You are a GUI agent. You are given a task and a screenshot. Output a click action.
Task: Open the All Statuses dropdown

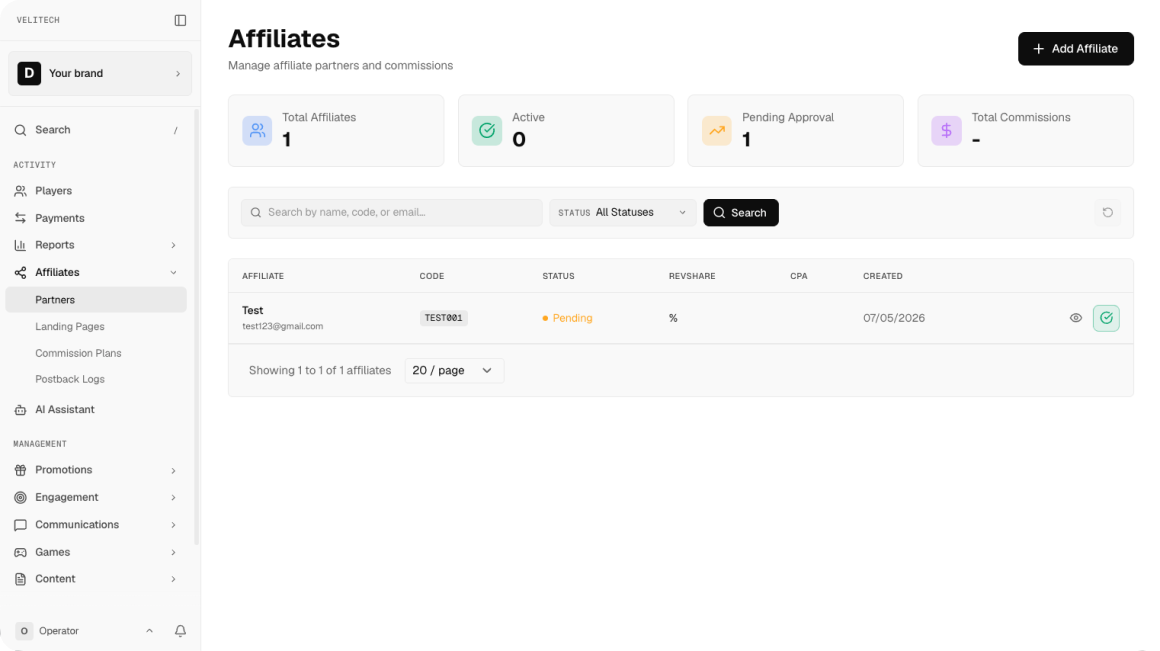[622, 212]
